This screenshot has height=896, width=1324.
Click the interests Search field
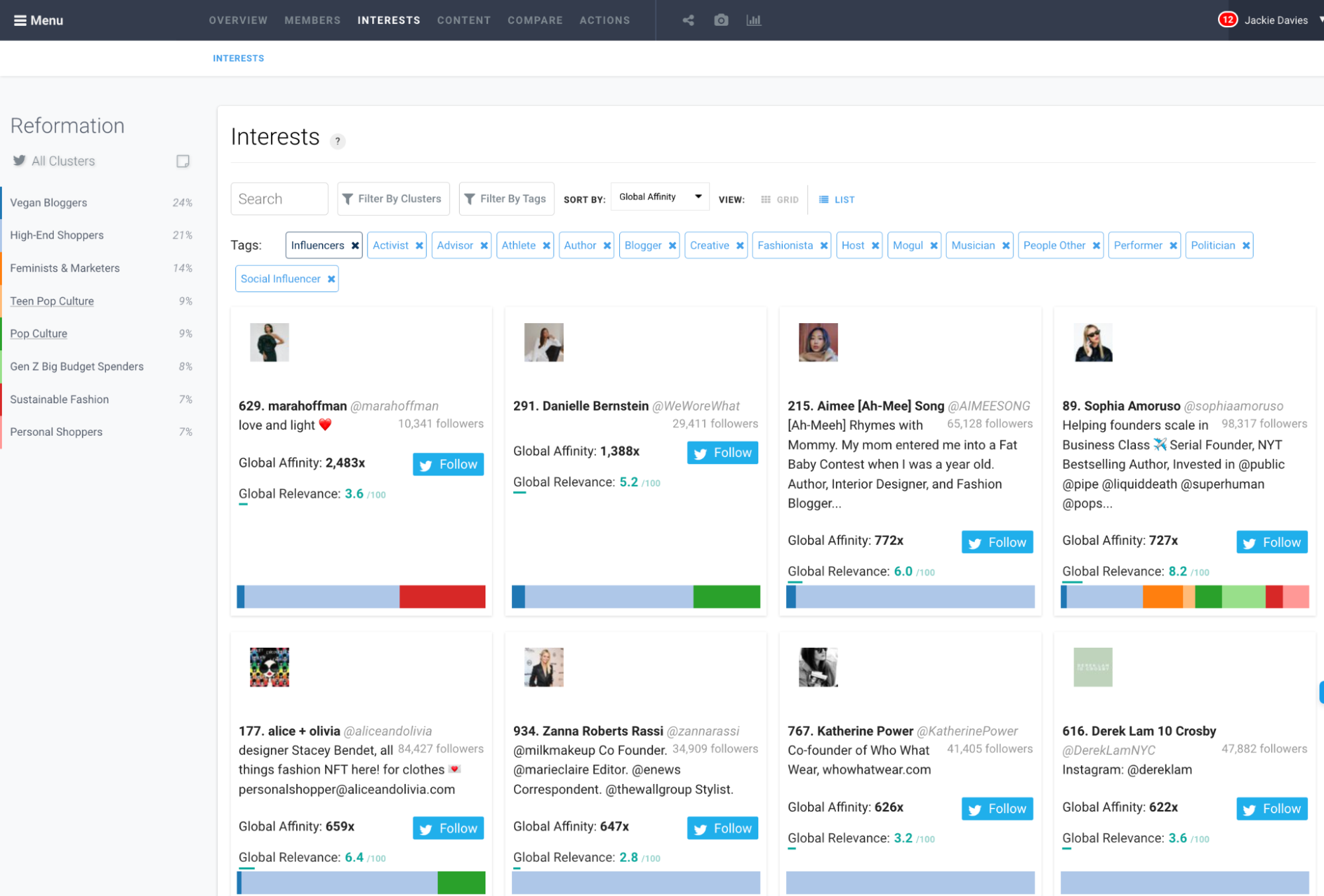pyautogui.click(x=280, y=199)
